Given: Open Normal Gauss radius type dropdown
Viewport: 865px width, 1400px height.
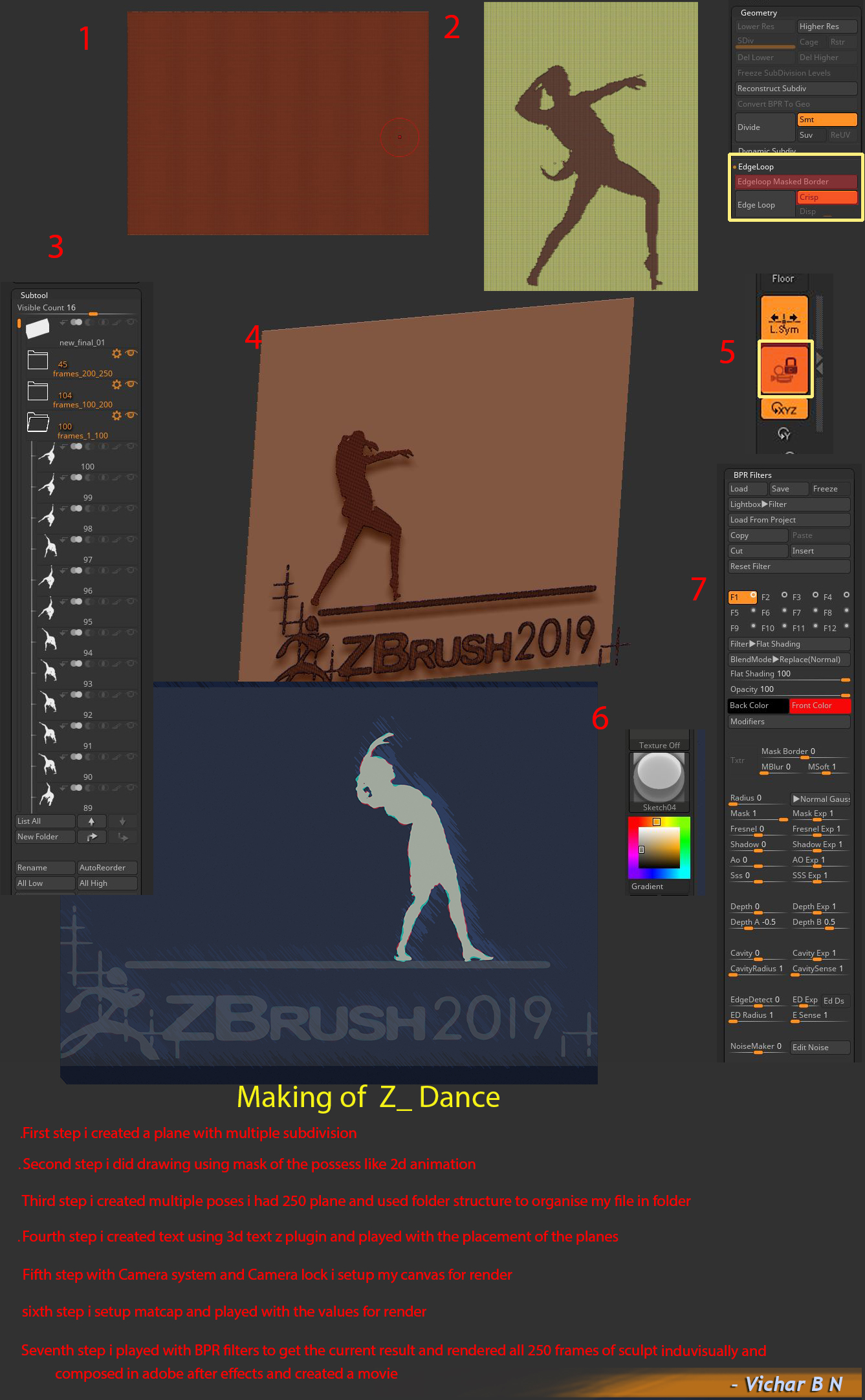Looking at the screenshot, I should coord(820,799).
